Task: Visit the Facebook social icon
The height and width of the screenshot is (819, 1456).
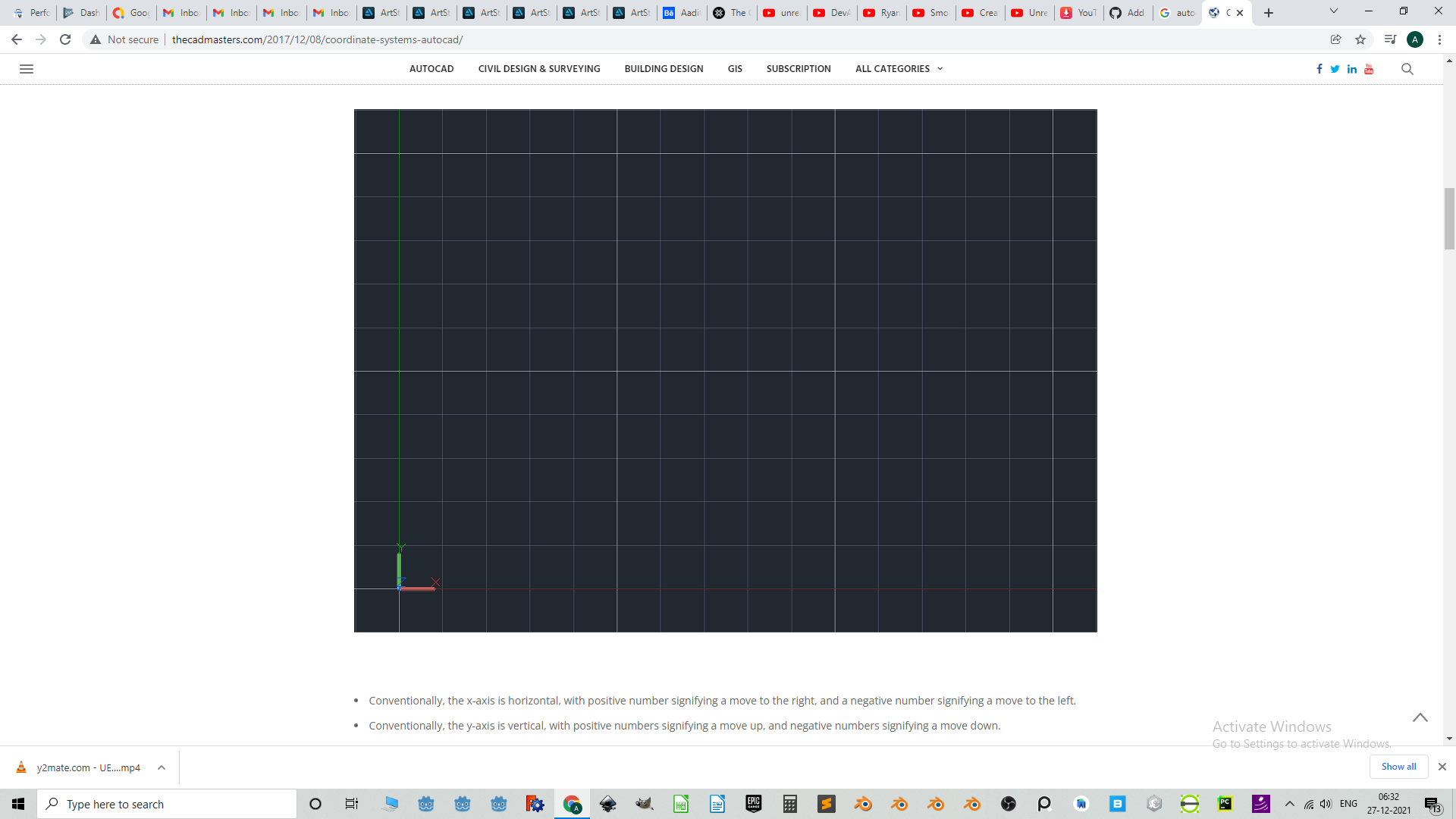Action: coord(1319,68)
